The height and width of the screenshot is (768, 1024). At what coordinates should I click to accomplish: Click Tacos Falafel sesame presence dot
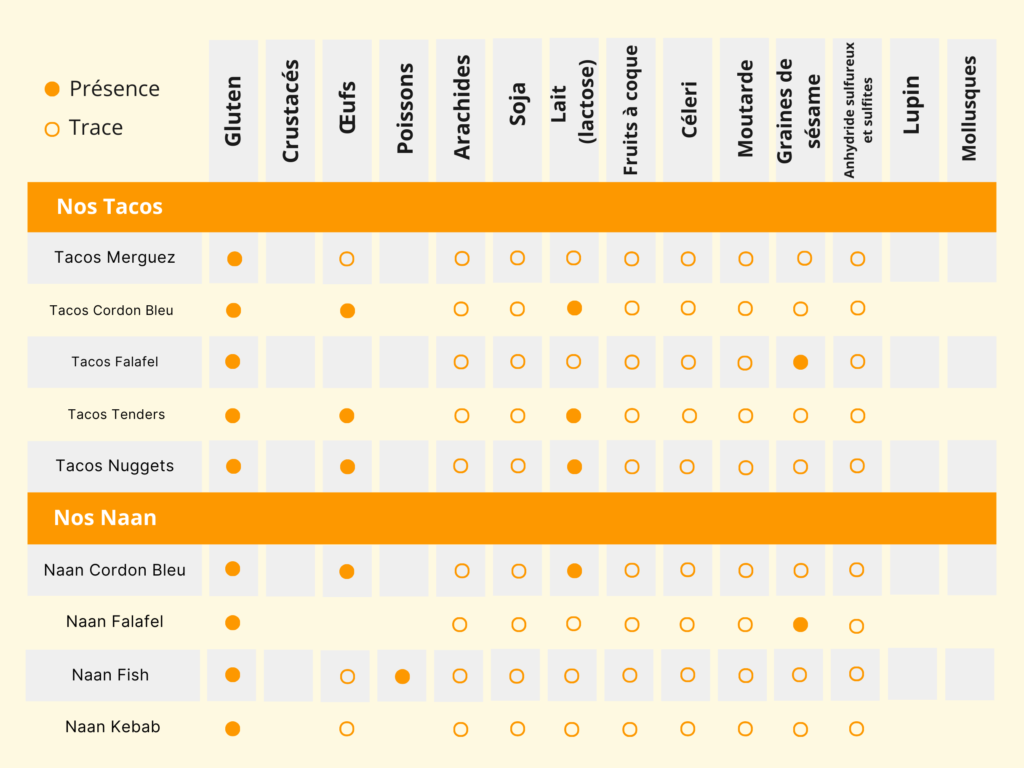click(801, 362)
